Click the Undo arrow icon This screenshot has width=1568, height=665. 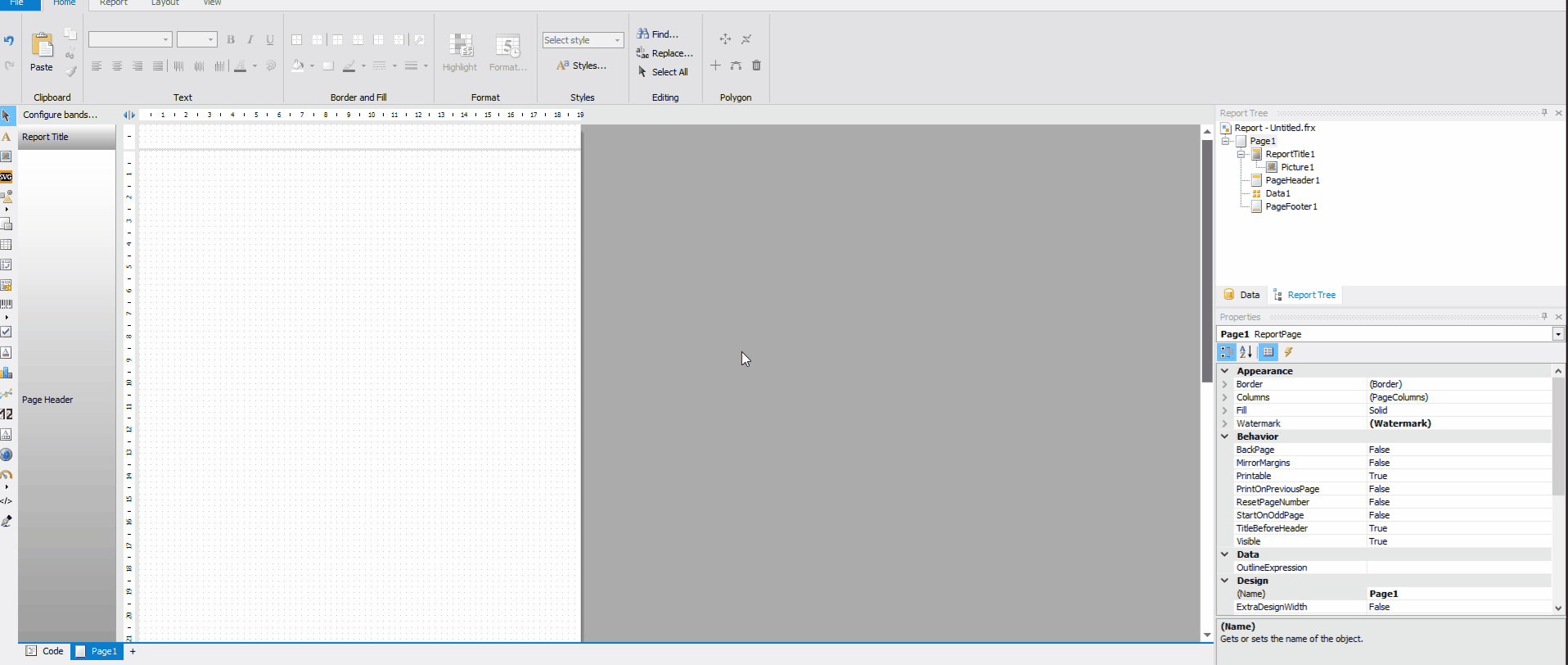[x=9, y=40]
